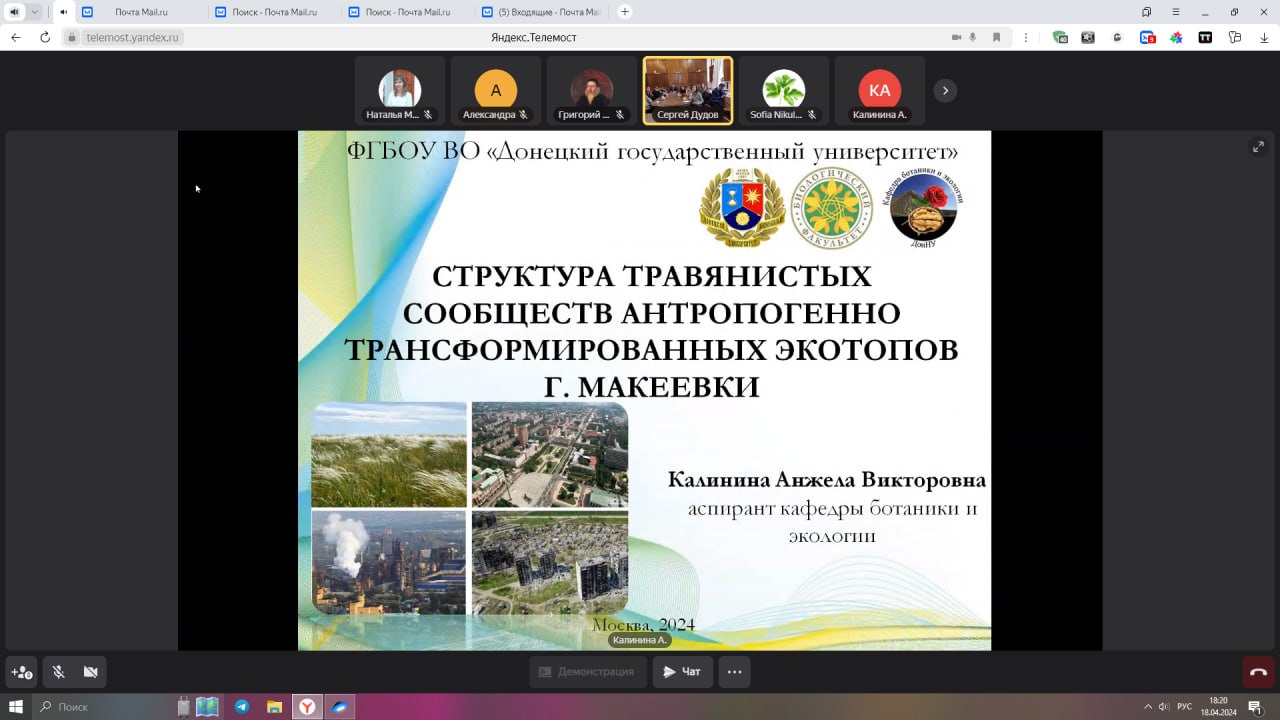This screenshot has width=1280, height=720.
Task: Open the browser hamburger main menu
Action: pos(1175,12)
